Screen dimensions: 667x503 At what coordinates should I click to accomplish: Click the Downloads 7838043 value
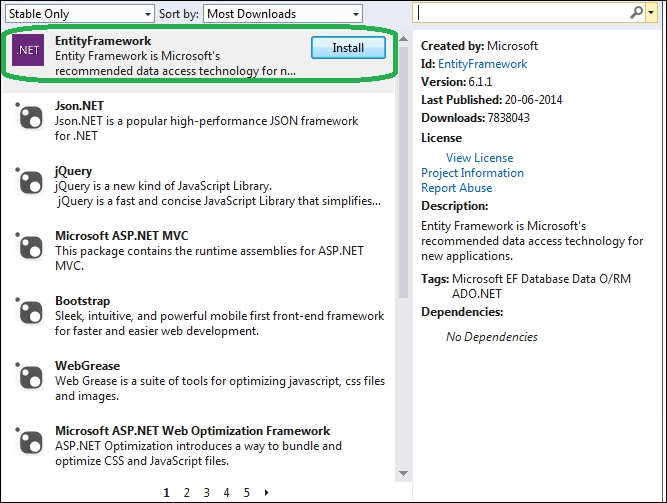(508, 117)
